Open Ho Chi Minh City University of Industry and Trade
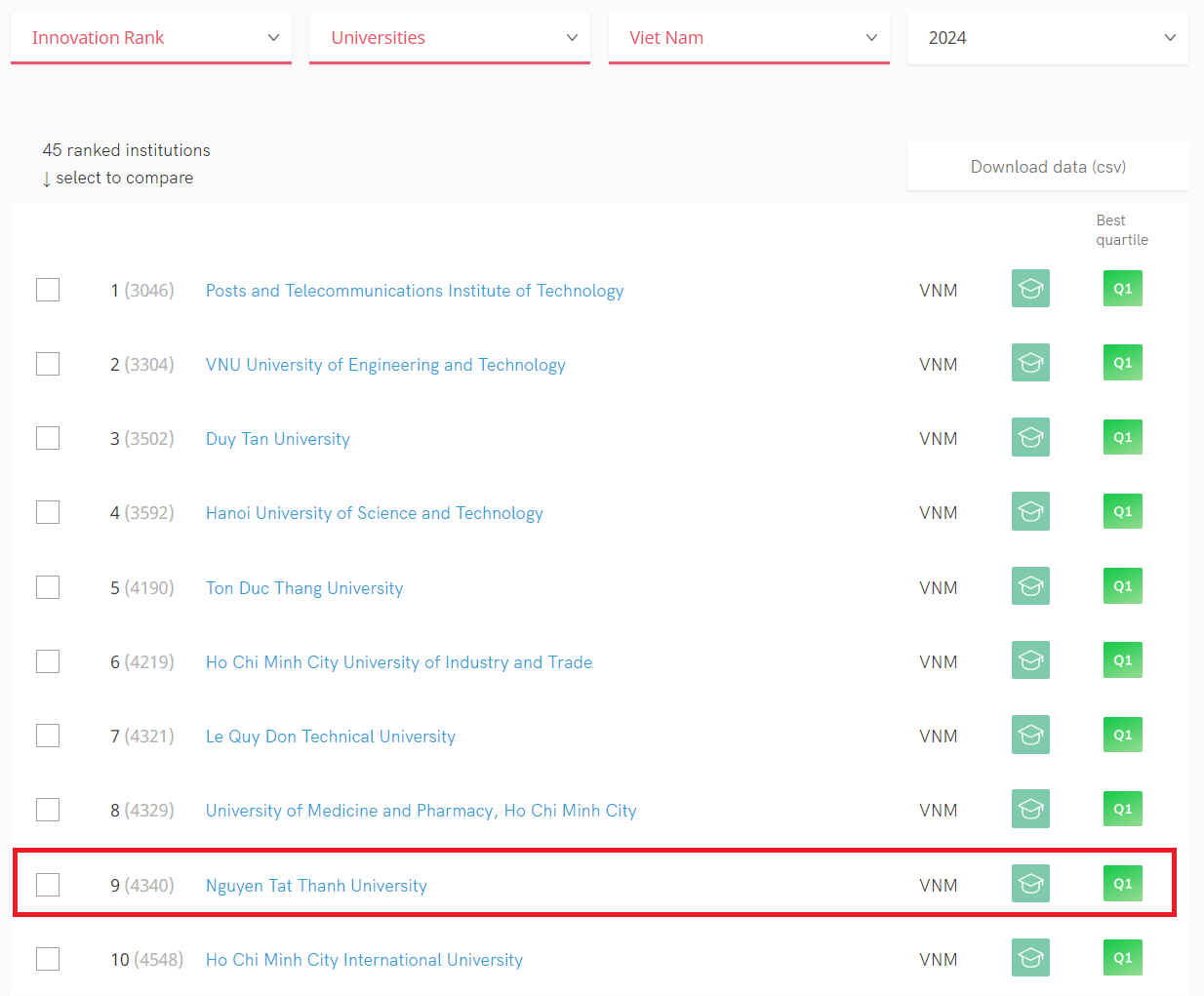The image size is (1204, 996). tap(398, 662)
